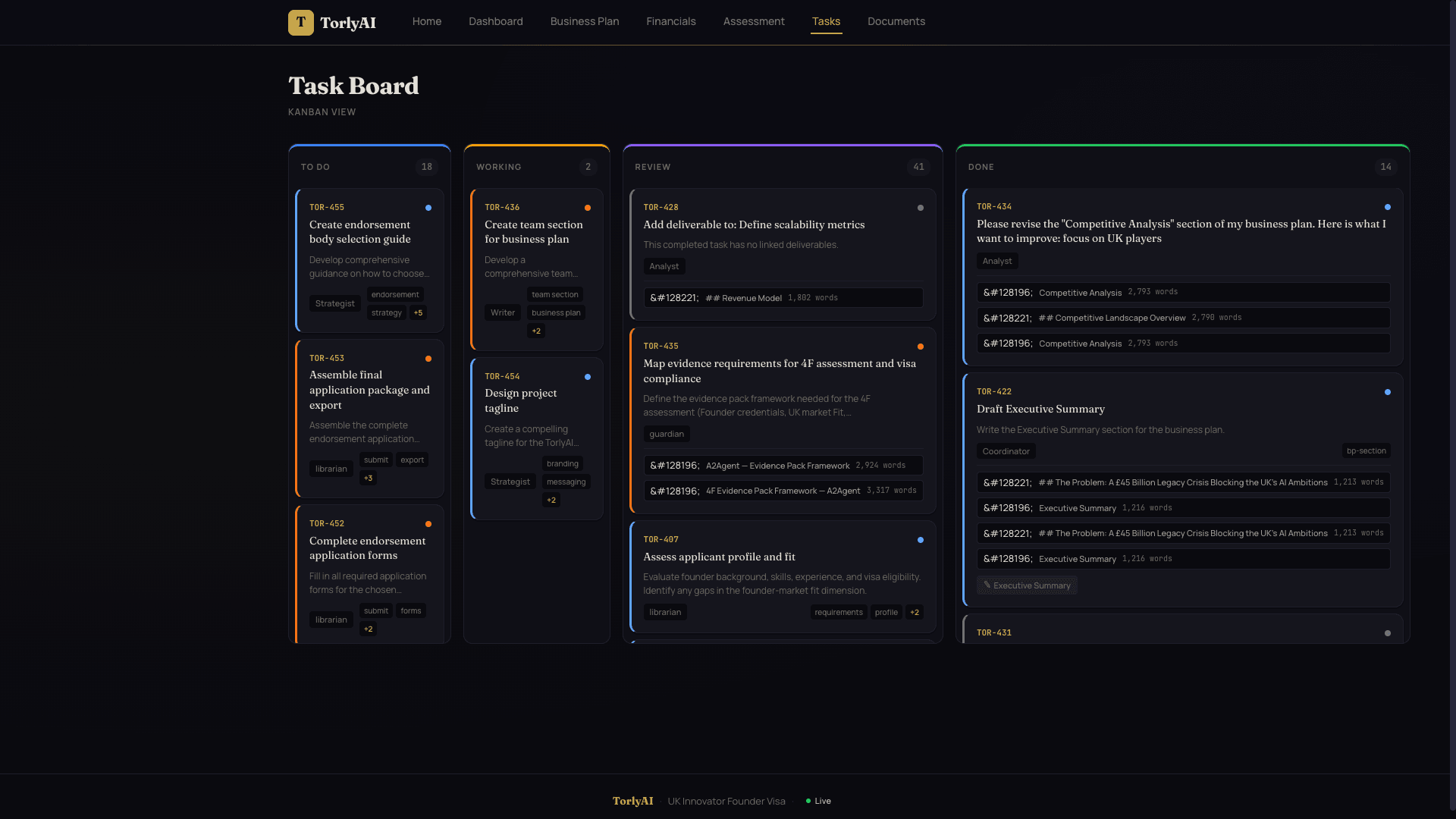Click the blue status dot on TOR-434

click(x=1387, y=206)
